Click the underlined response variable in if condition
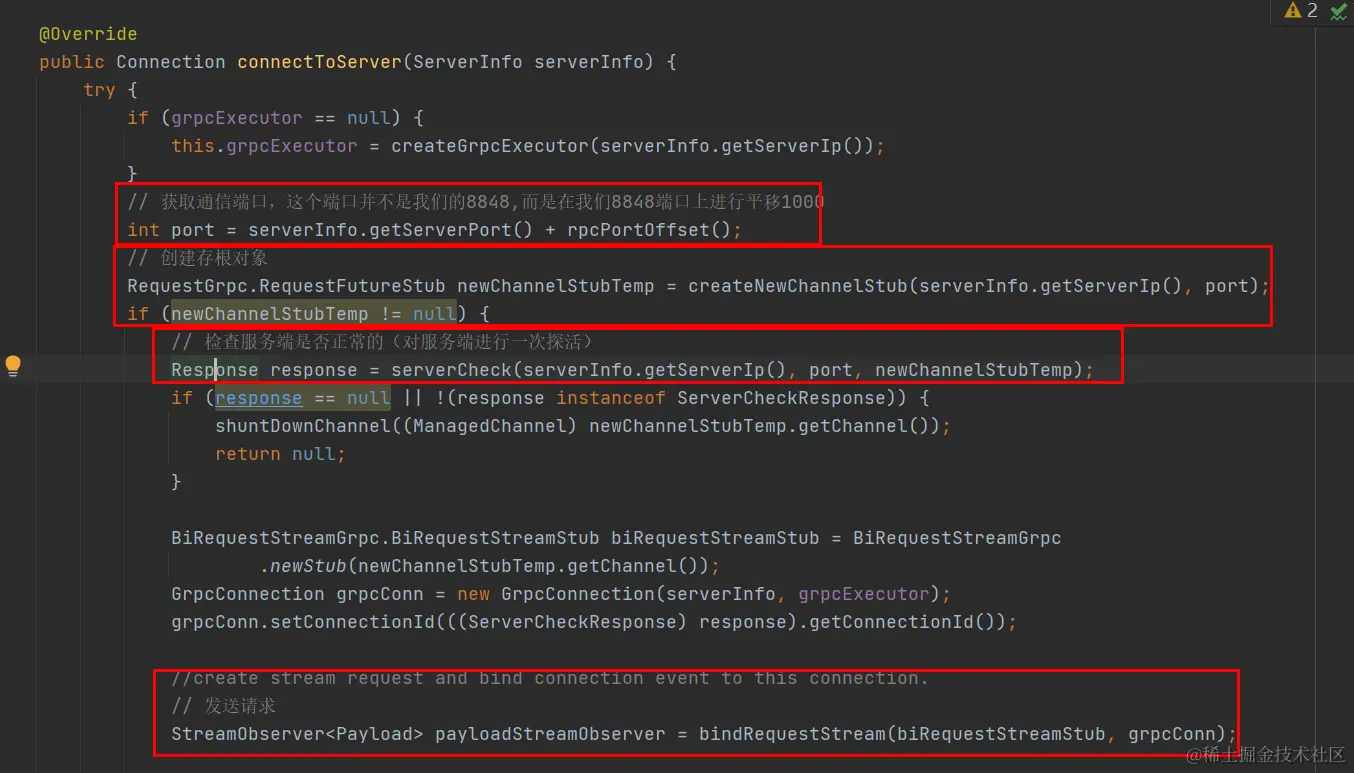 pyautogui.click(x=258, y=398)
